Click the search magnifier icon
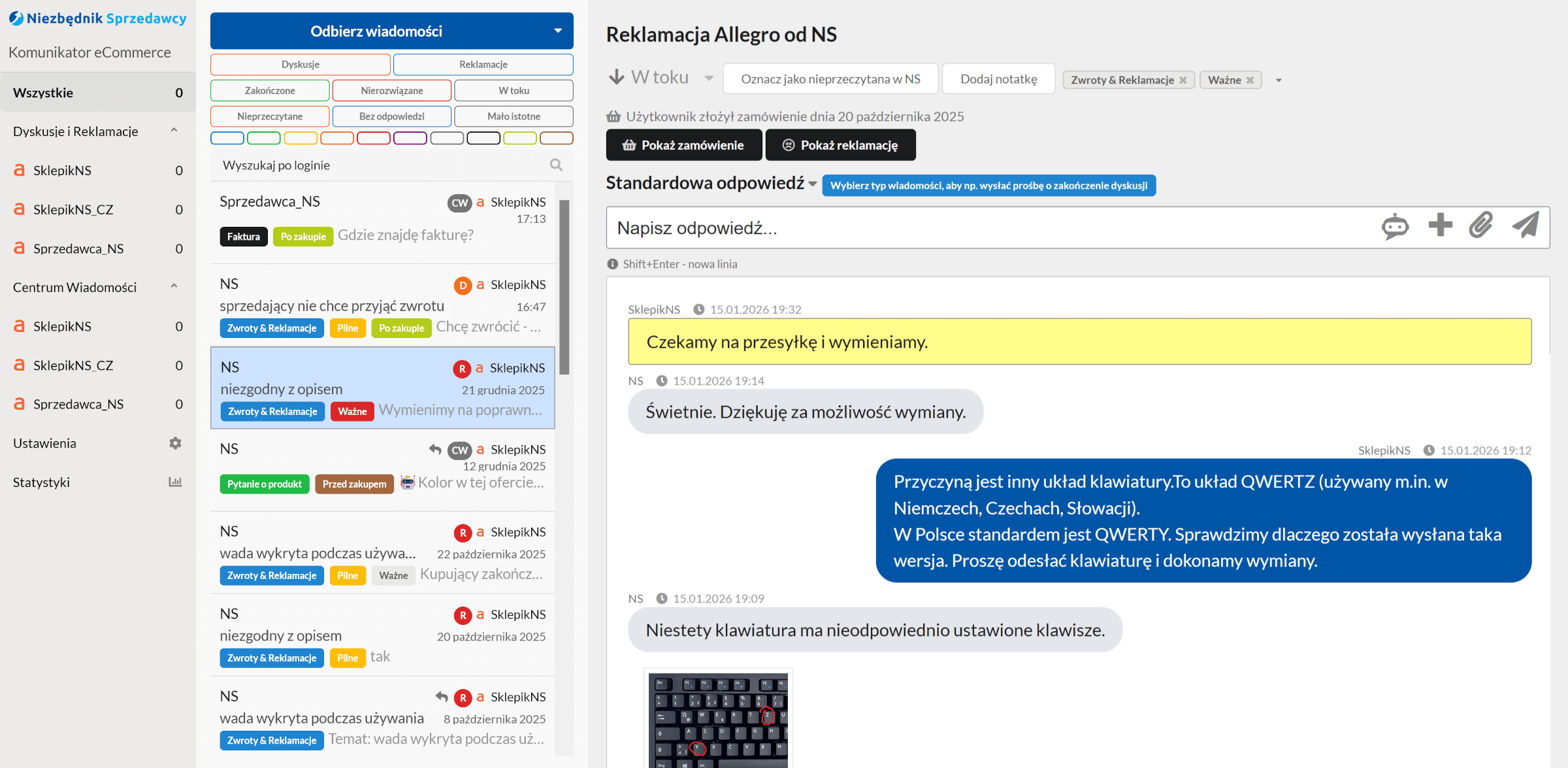1568x768 pixels. tap(556, 165)
